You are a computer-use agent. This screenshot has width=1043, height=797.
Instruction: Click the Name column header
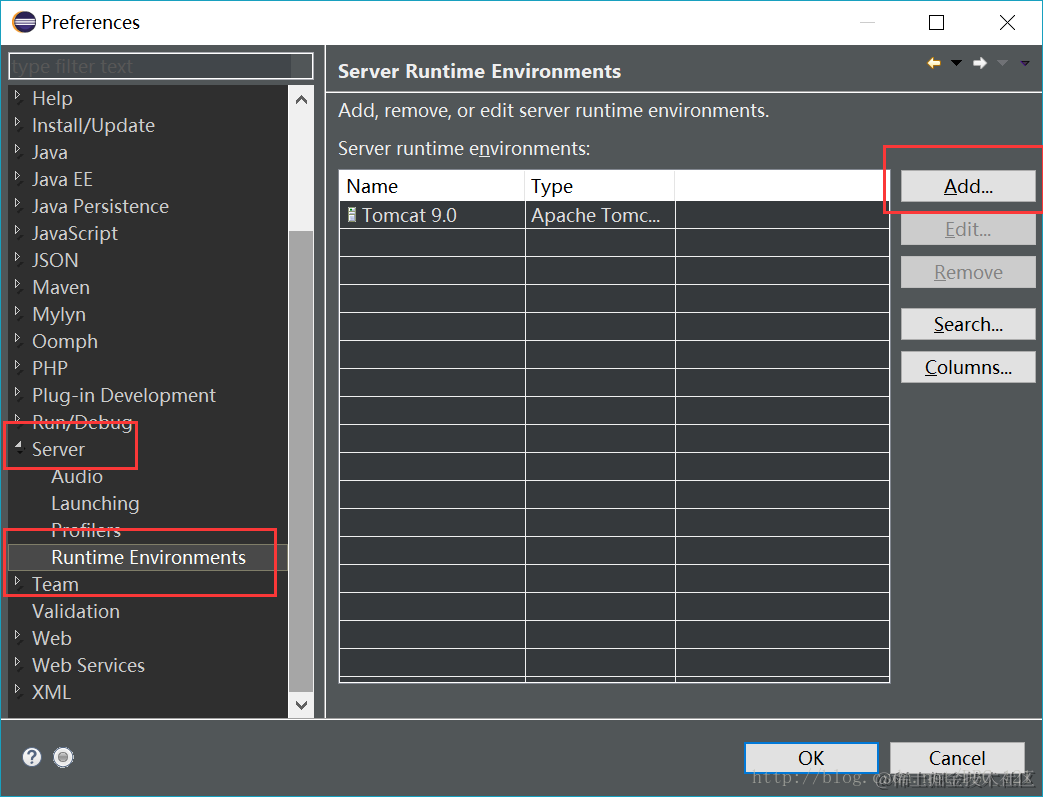tap(432, 186)
